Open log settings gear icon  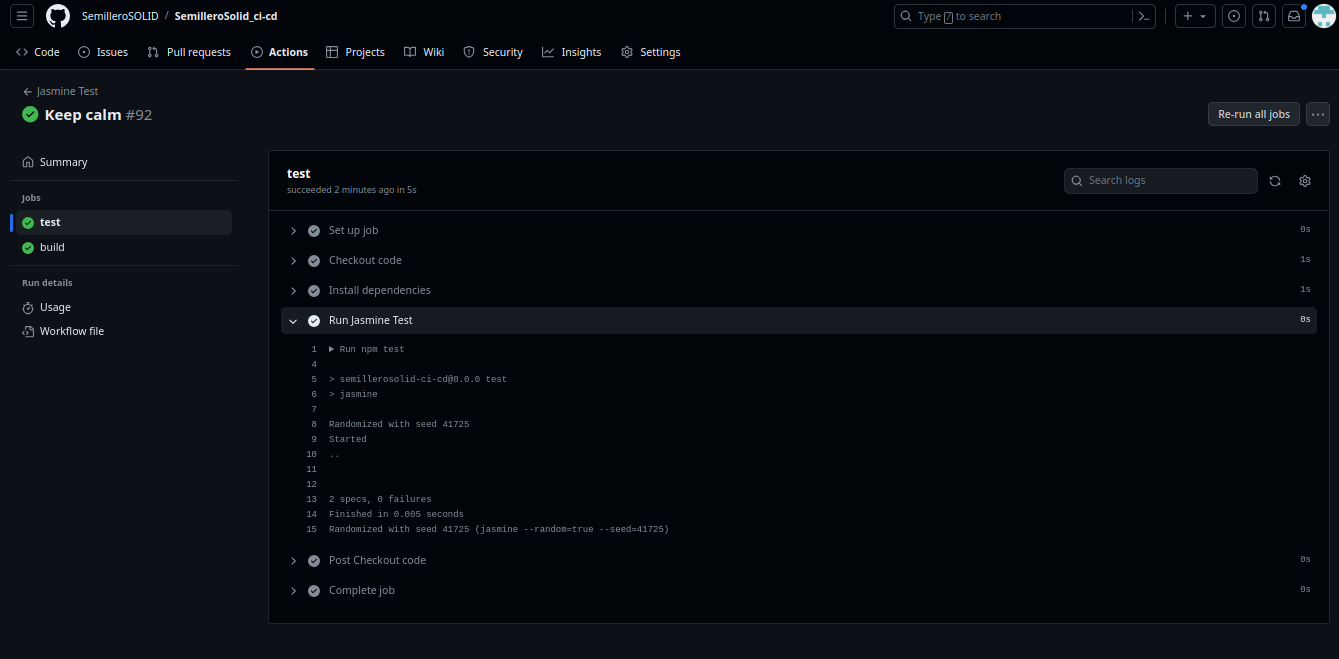(x=1305, y=181)
